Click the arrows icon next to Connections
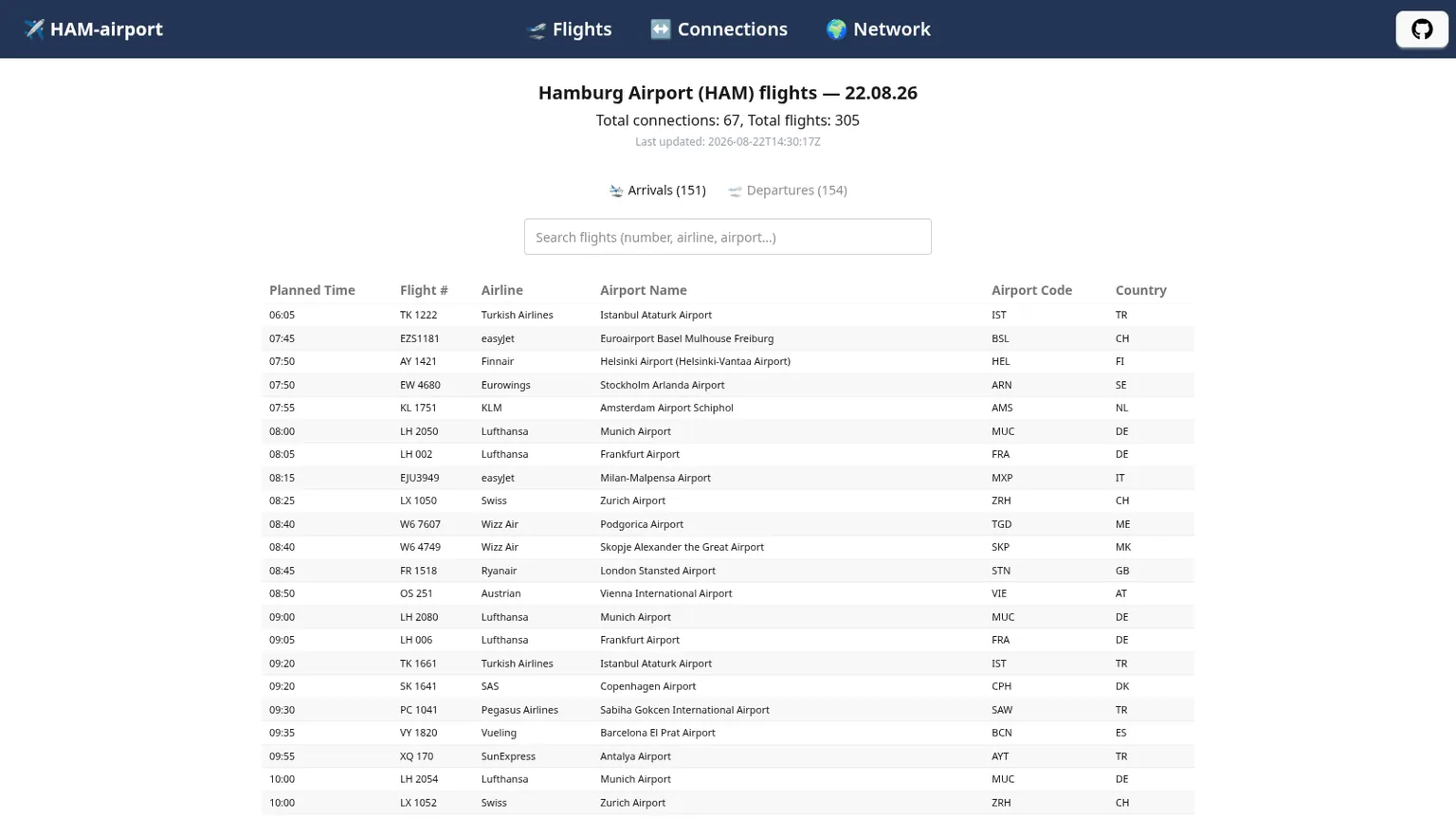This screenshot has width=1456, height=819. click(x=661, y=29)
